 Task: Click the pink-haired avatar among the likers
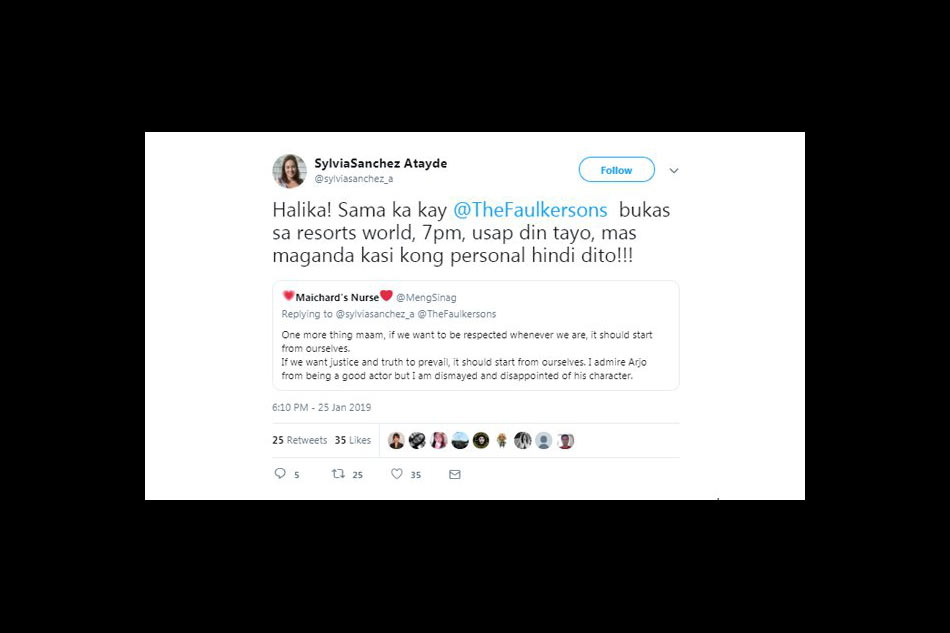click(439, 440)
